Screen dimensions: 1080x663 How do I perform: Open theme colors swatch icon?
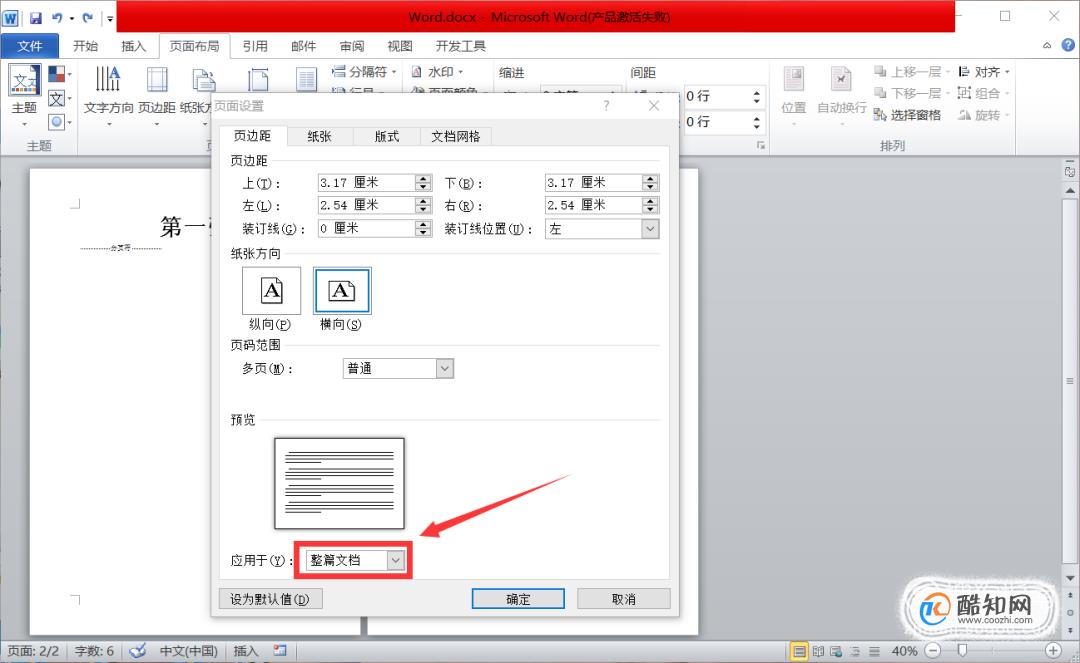point(57,74)
